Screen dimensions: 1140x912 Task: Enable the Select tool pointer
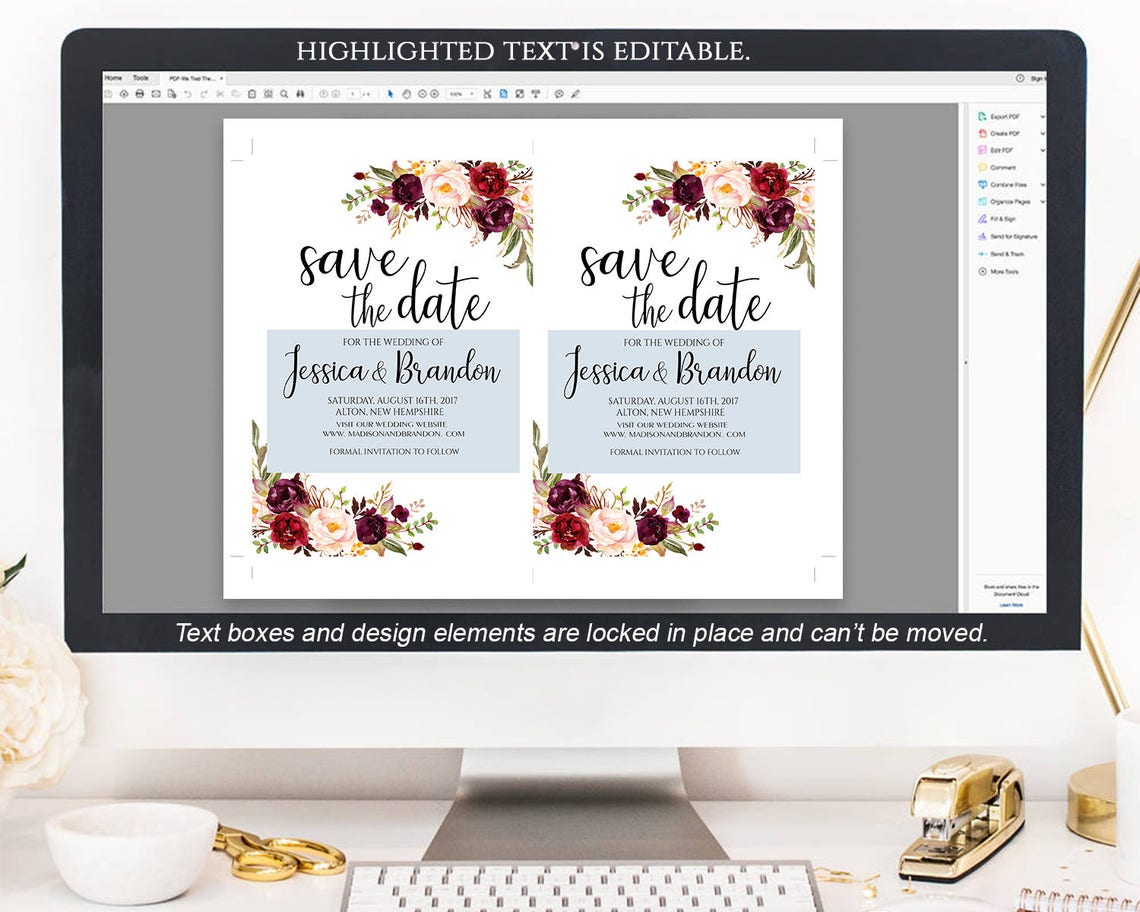point(390,93)
